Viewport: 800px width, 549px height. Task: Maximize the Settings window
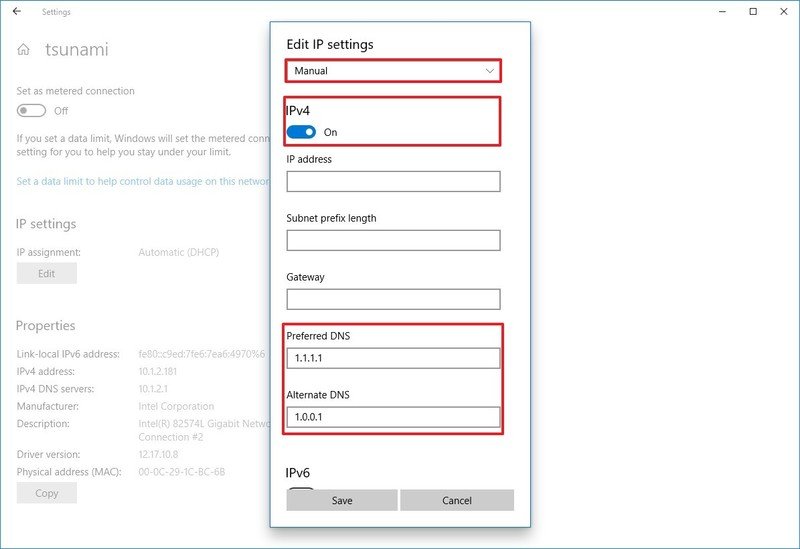tap(753, 12)
